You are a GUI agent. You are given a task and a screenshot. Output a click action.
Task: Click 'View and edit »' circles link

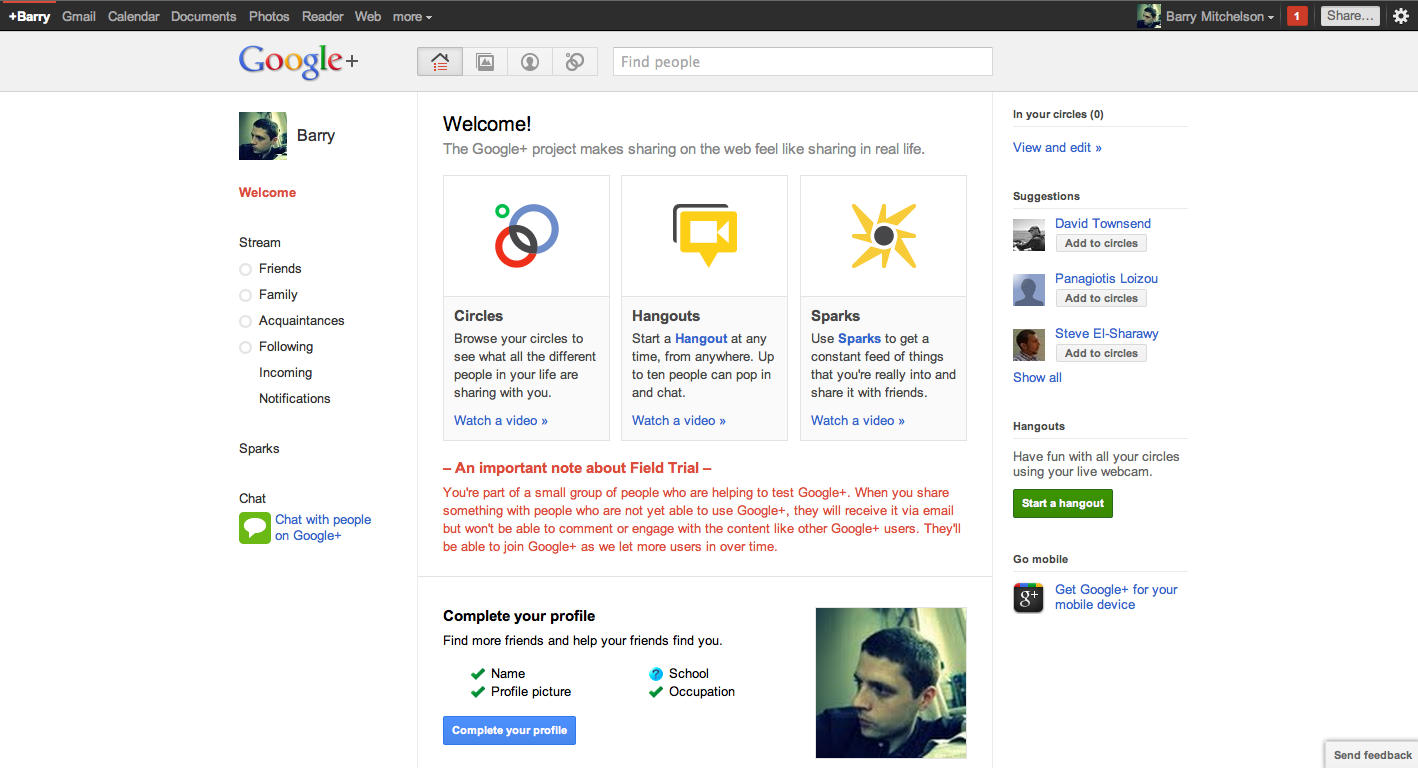(x=1057, y=147)
